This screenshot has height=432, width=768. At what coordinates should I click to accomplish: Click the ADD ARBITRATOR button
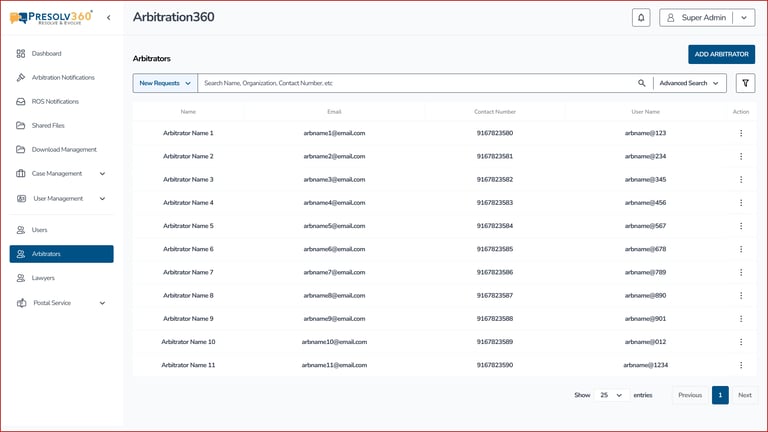721,54
